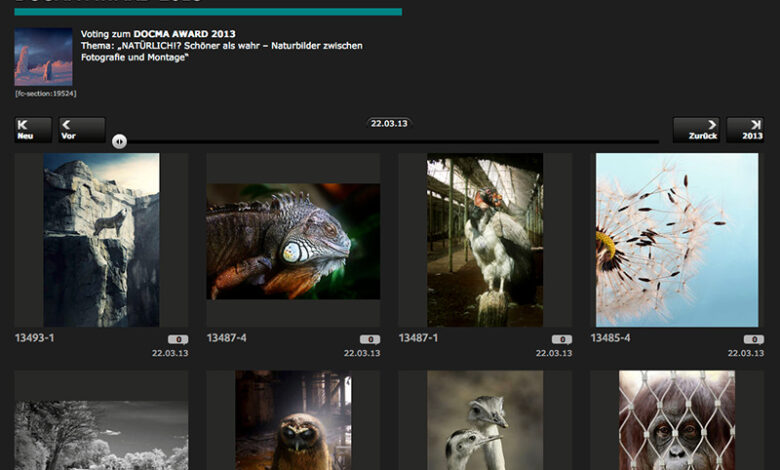Click the fc-section:19524 label
This screenshot has width=780, height=470.
[x=46, y=94]
